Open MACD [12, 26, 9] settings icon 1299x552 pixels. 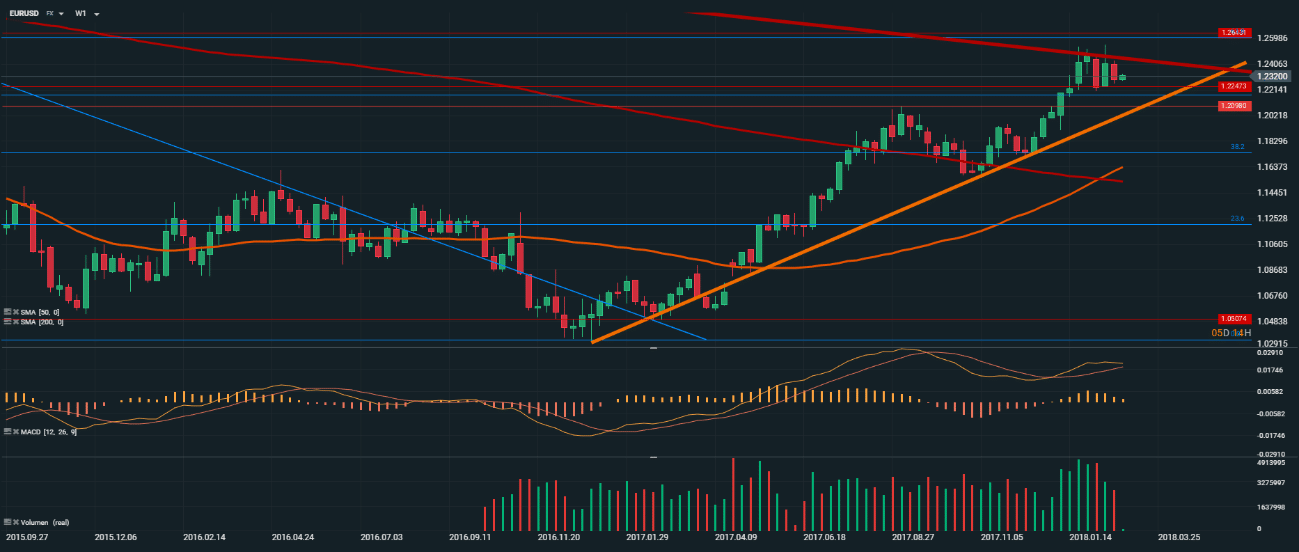click(x=7, y=431)
